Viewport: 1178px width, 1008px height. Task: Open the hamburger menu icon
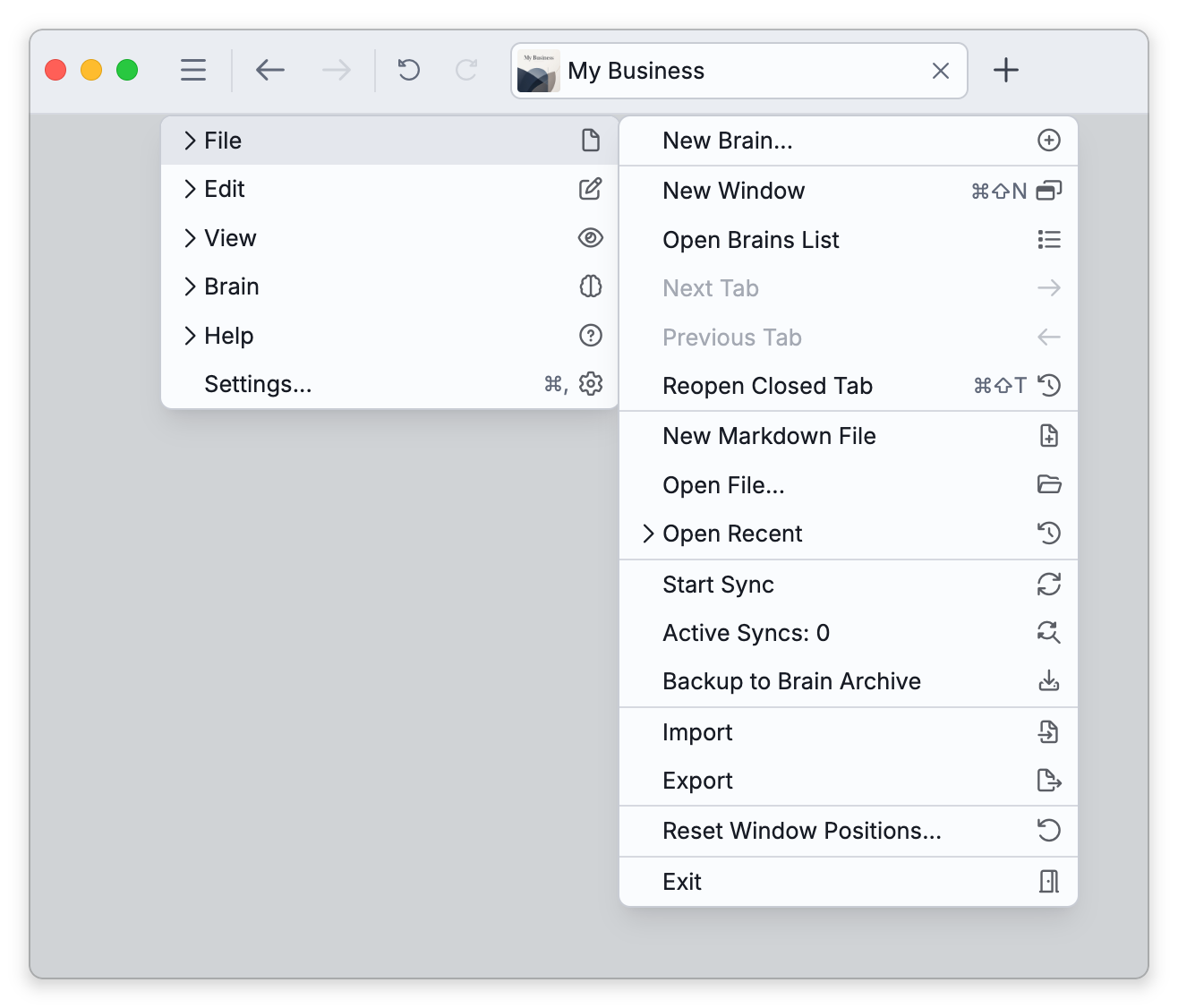point(193,70)
